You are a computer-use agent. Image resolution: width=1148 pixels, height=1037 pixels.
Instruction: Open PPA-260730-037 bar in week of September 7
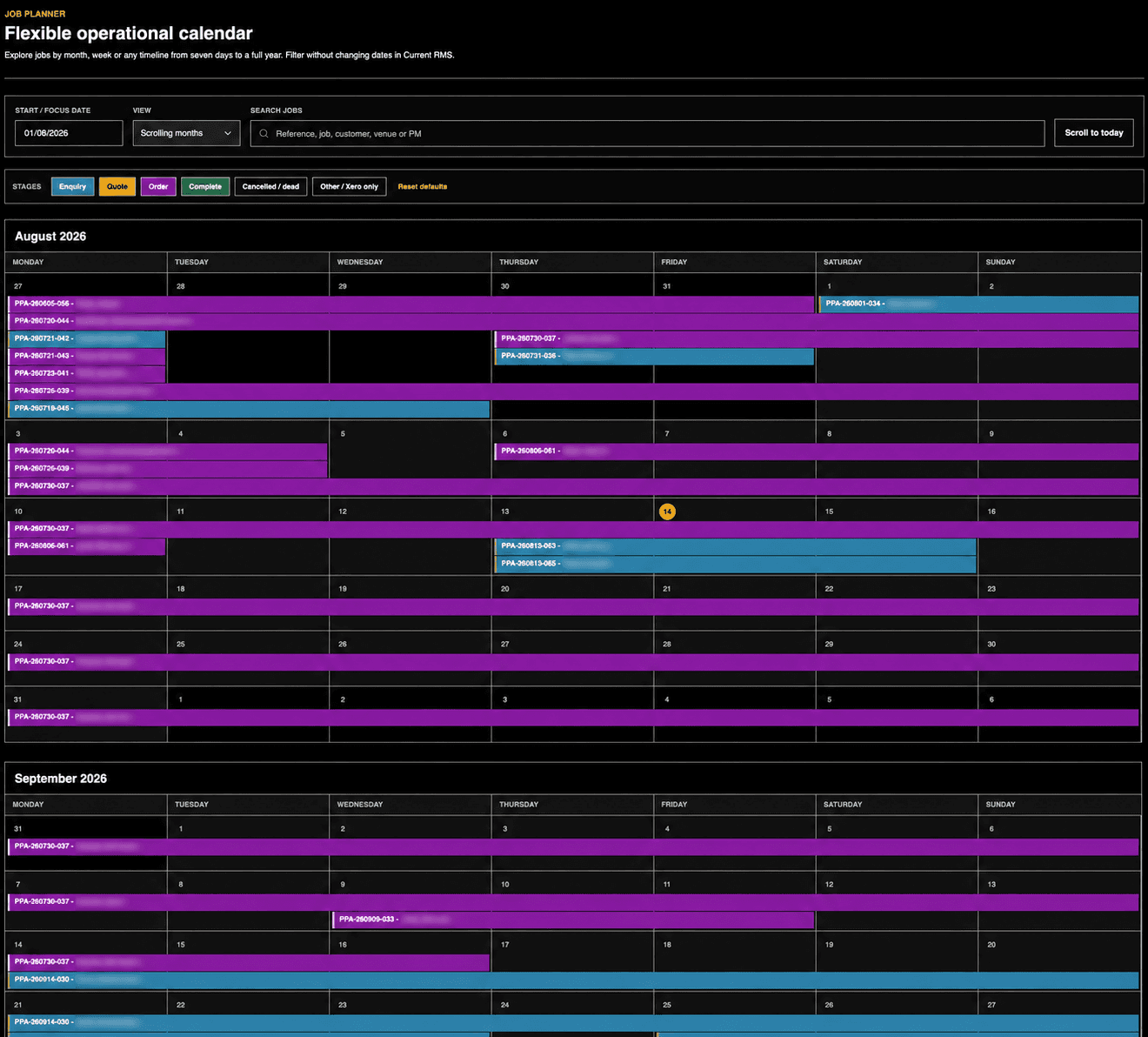coord(573,901)
